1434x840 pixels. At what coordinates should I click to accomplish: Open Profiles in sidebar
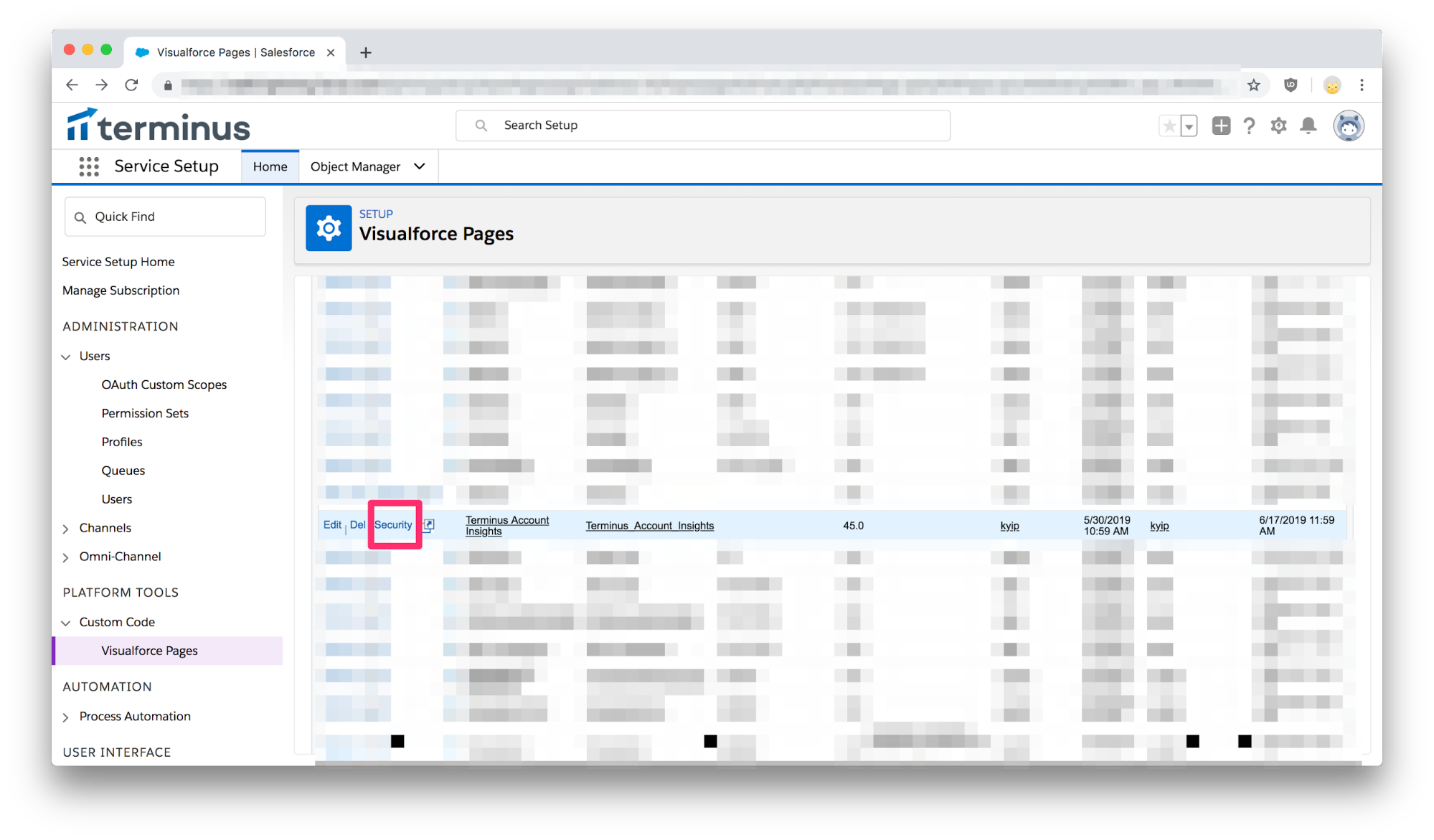tap(122, 442)
